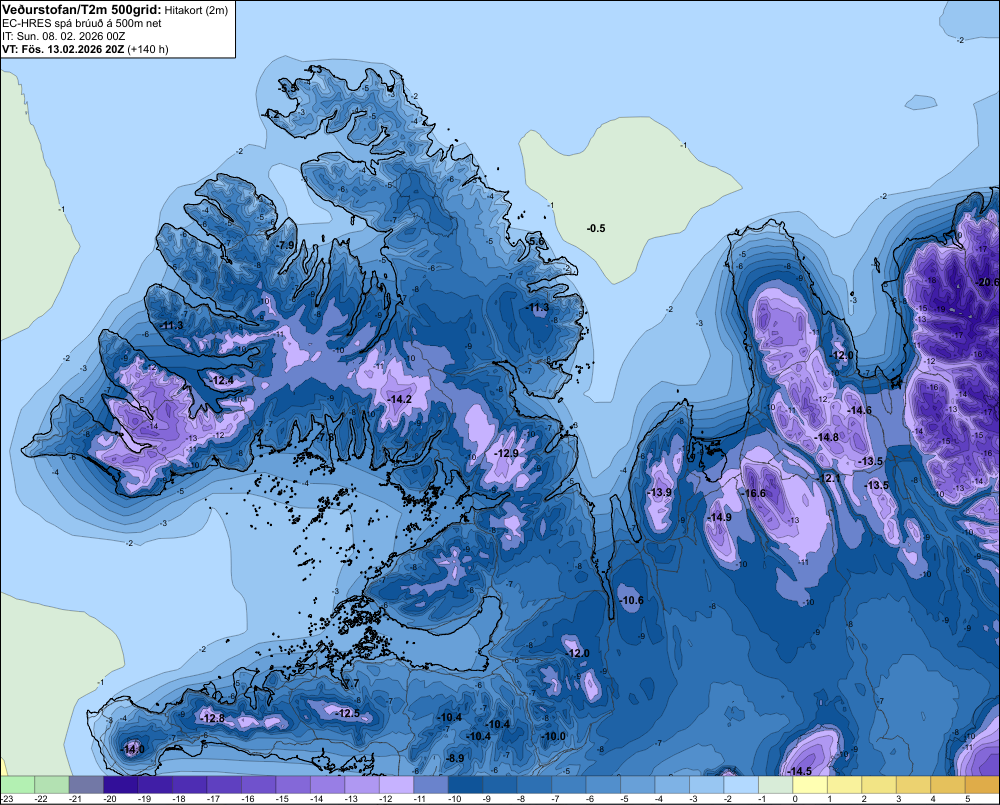
Task: Select the grey-purple legend swatch above -21
Action: coord(86,785)
